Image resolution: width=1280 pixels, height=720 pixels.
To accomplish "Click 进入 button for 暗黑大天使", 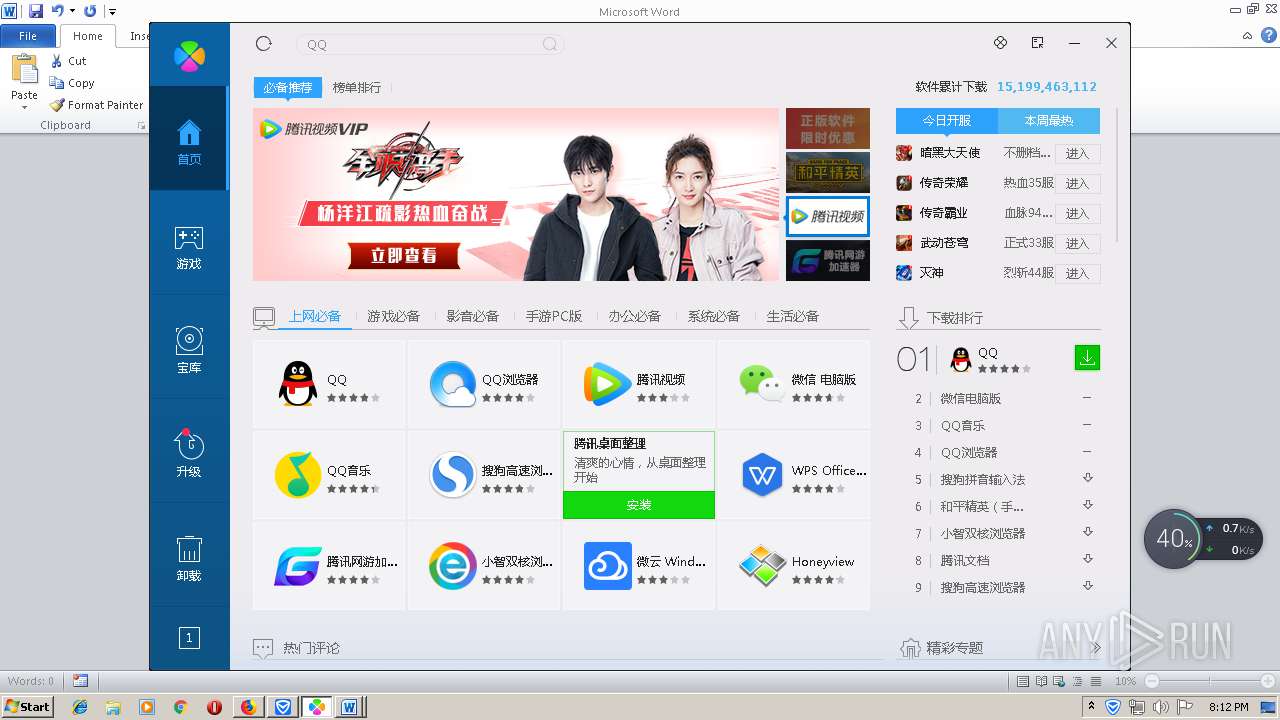I will coord(1077,154).
